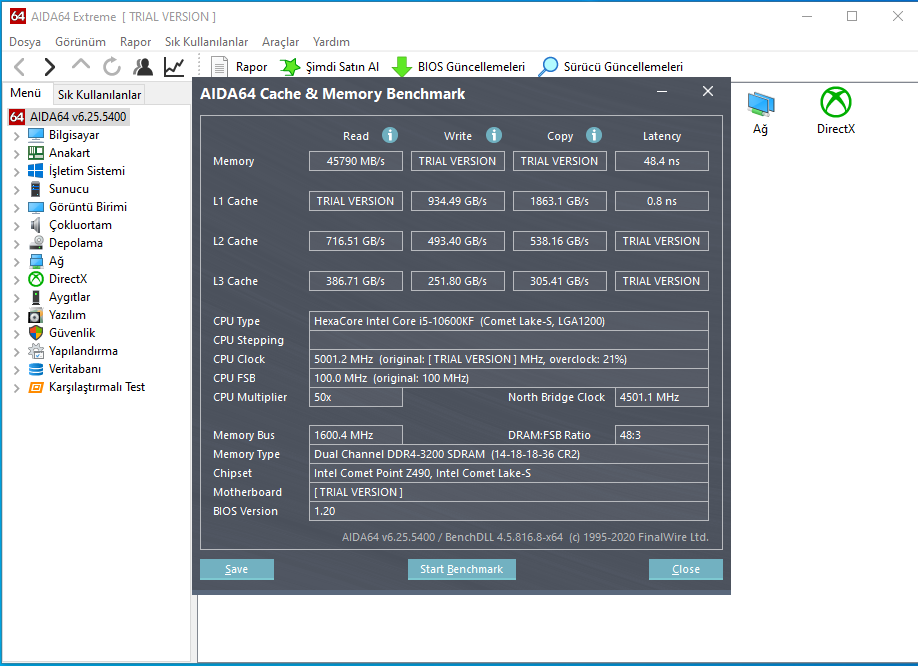
Task: Open the Rapor menu in menu bar
Action: (135, 42)
